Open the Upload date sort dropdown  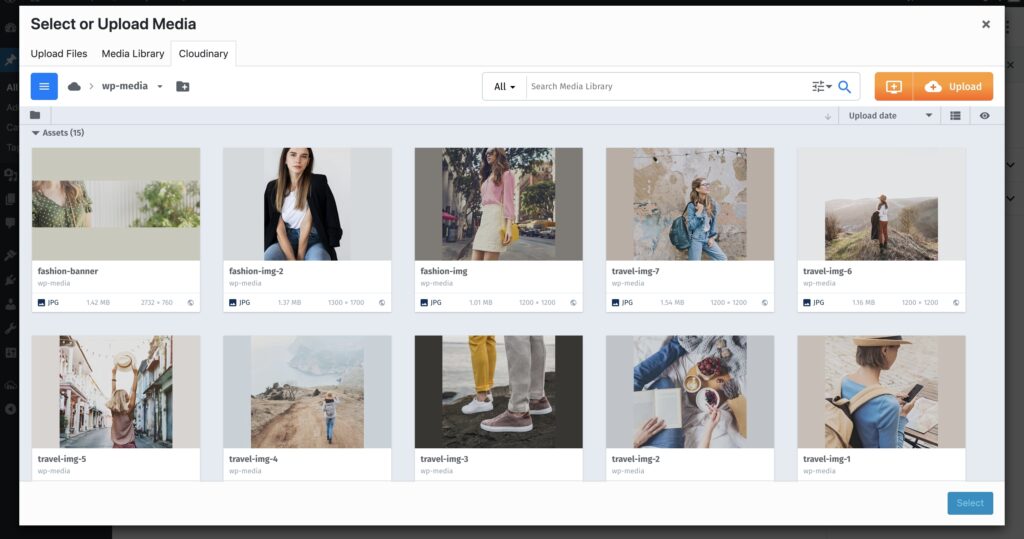coord(889,116)
